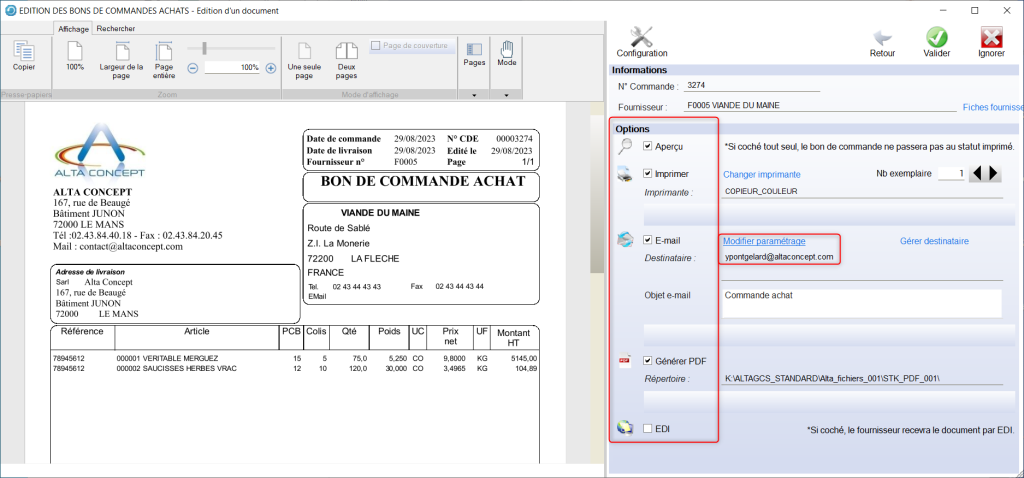The width and height of the screenshot is (1024, 478).
Task: Open the Rechercher tab
Action: (x=116, y=29)
